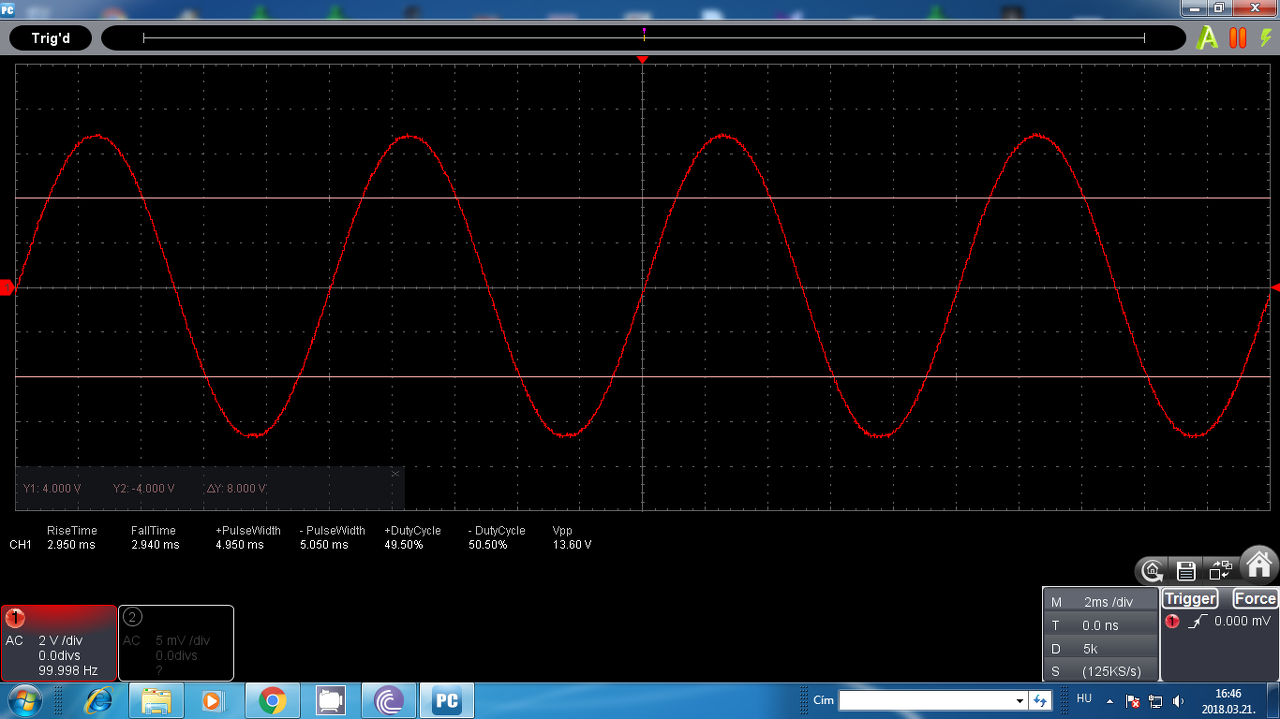This screenshot has height=719, width=1280.
Task: Click the volume speaker tray icon
Action: coord(1177,700)
